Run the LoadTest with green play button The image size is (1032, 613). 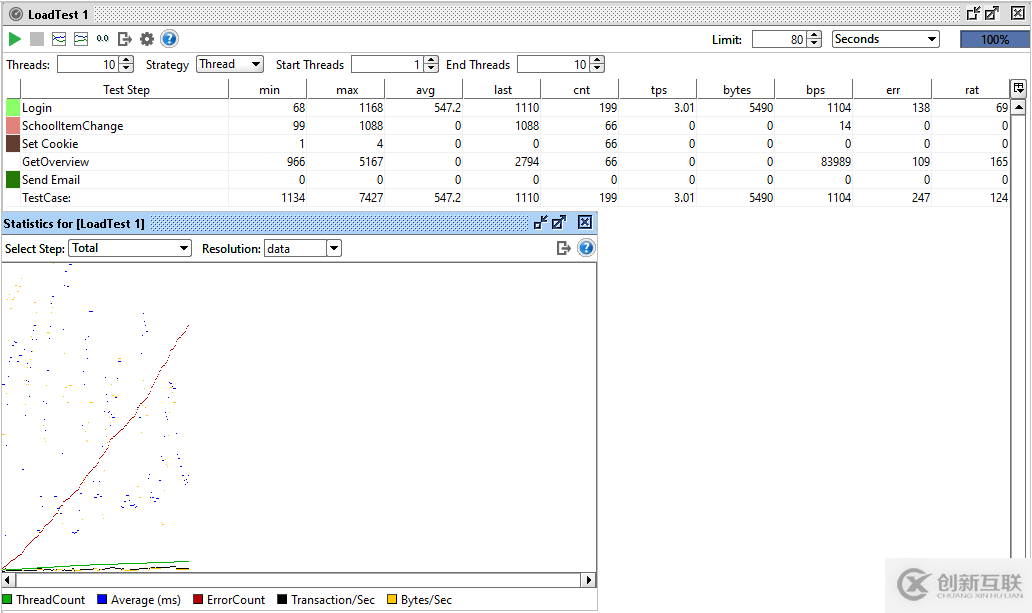(x=14, y=39)
